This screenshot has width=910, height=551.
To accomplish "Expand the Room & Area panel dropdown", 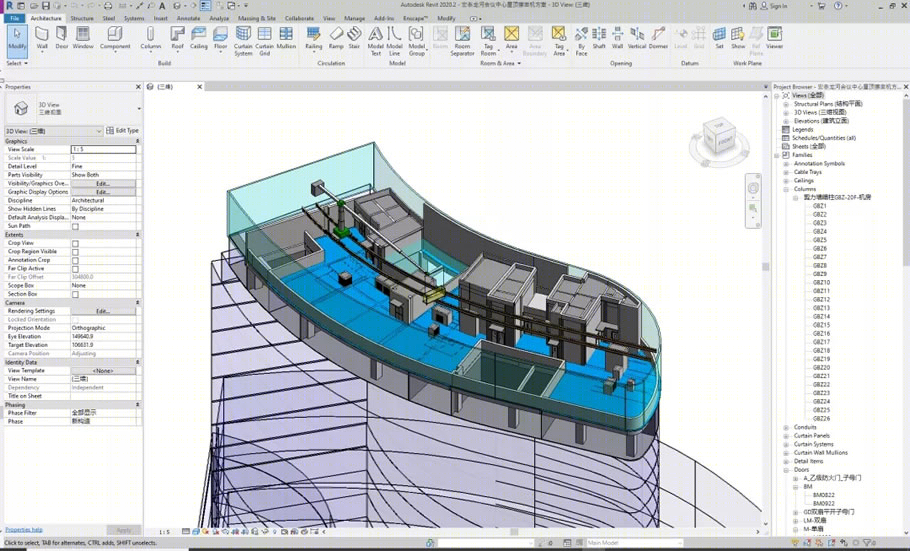I will [500, 63].
